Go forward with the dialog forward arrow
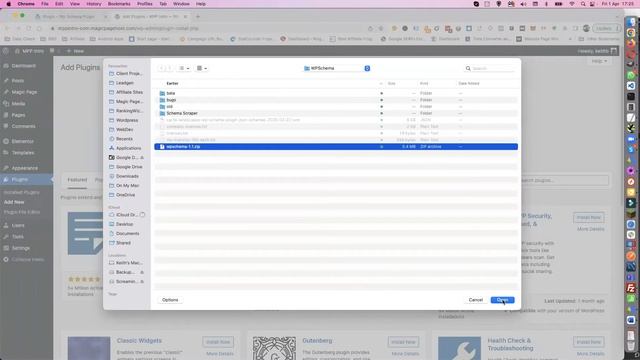The height and width of the screenshot is (360, 640). 169,68
